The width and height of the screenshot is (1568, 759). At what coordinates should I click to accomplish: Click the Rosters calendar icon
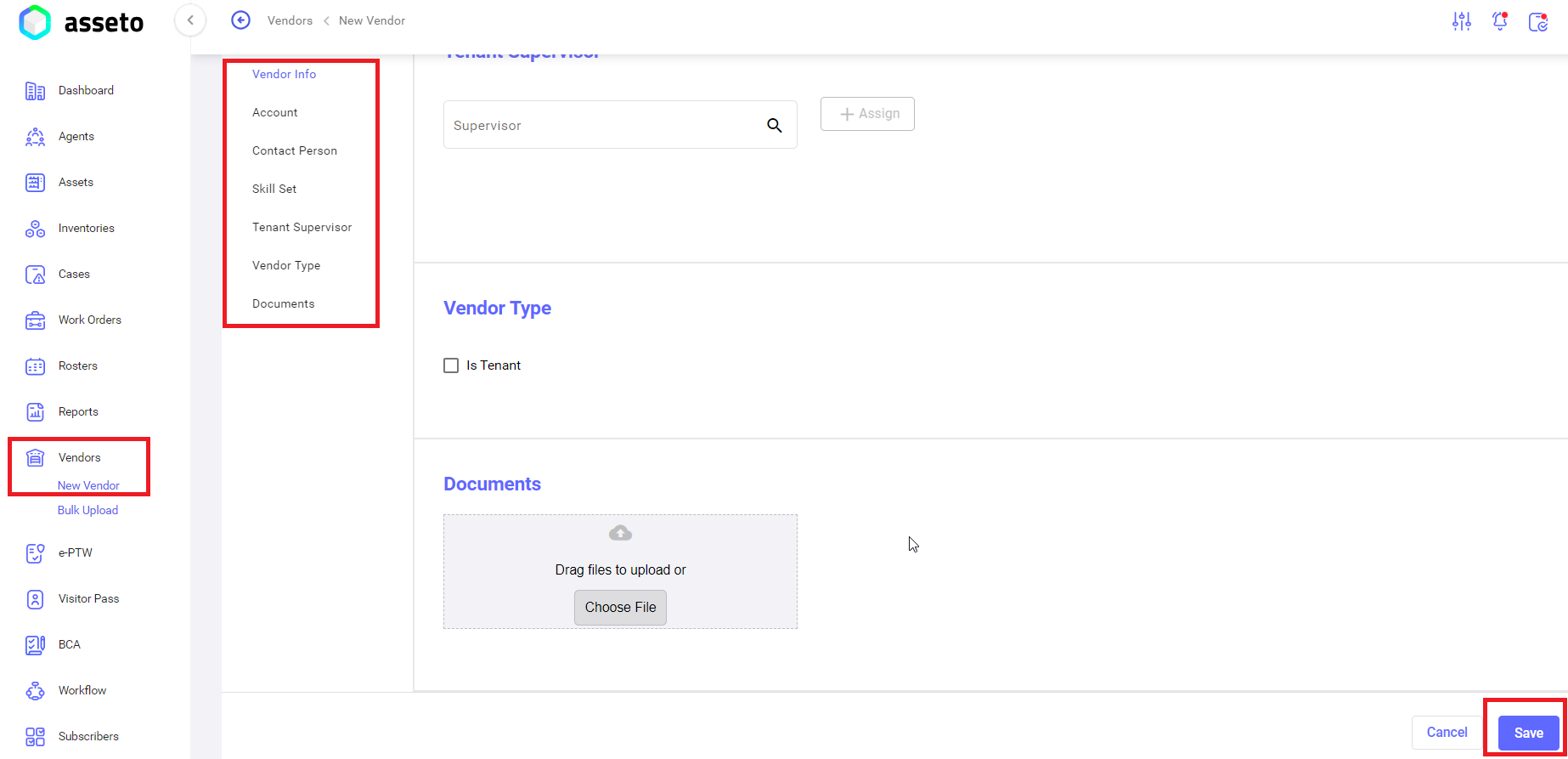(x=35, y=366)
